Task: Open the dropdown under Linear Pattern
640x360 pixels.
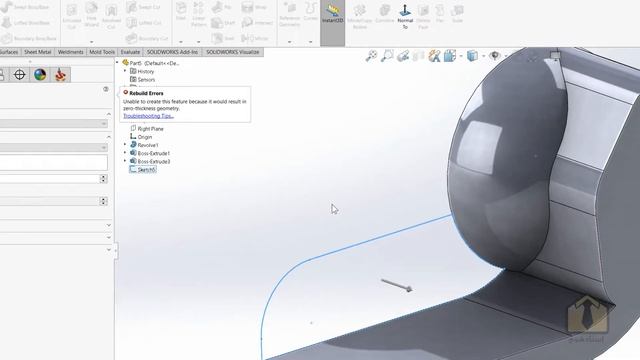Action: click(198, 42)
